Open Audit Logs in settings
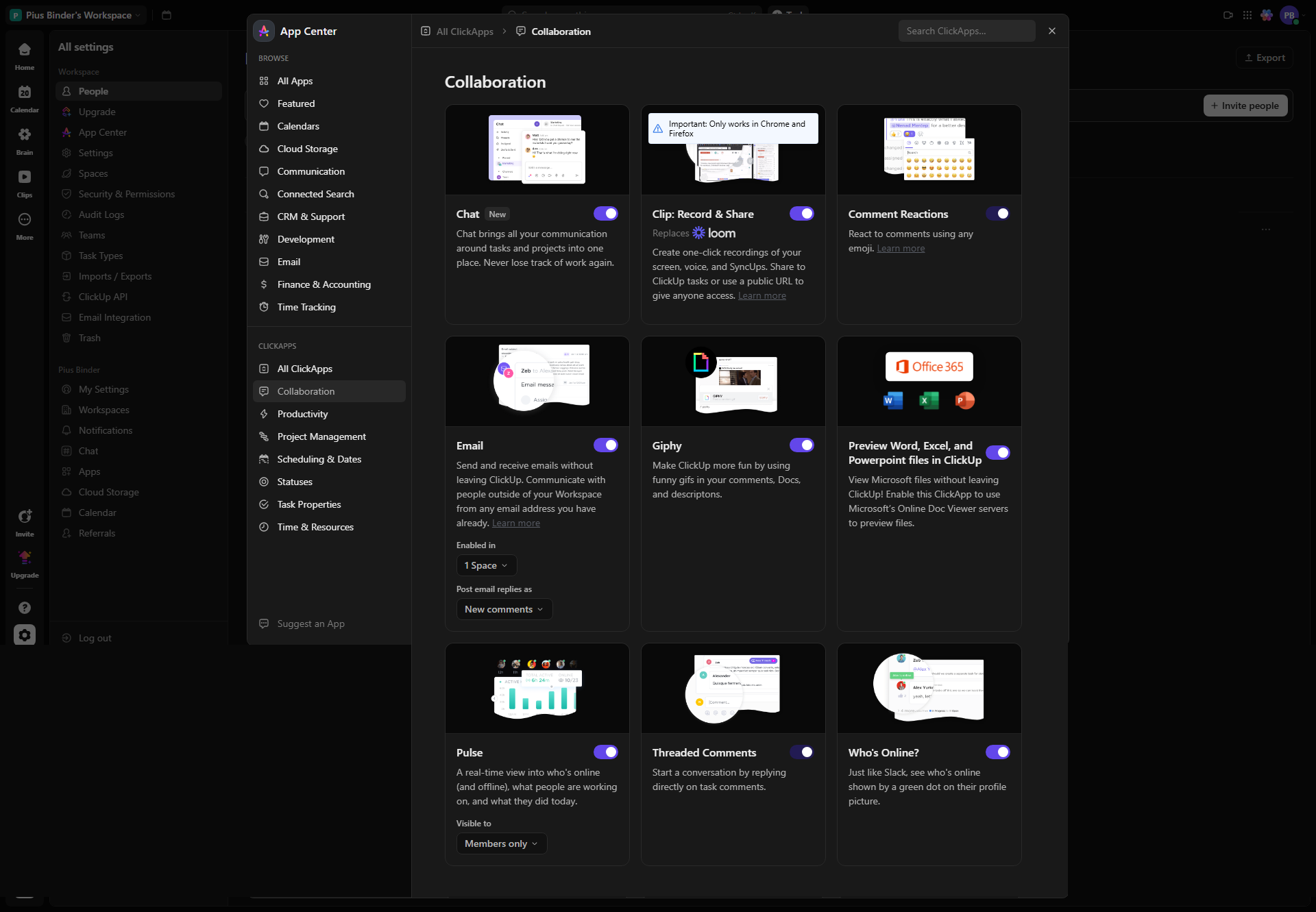This screenshot has width=1316, height=912. coord(139,214)
